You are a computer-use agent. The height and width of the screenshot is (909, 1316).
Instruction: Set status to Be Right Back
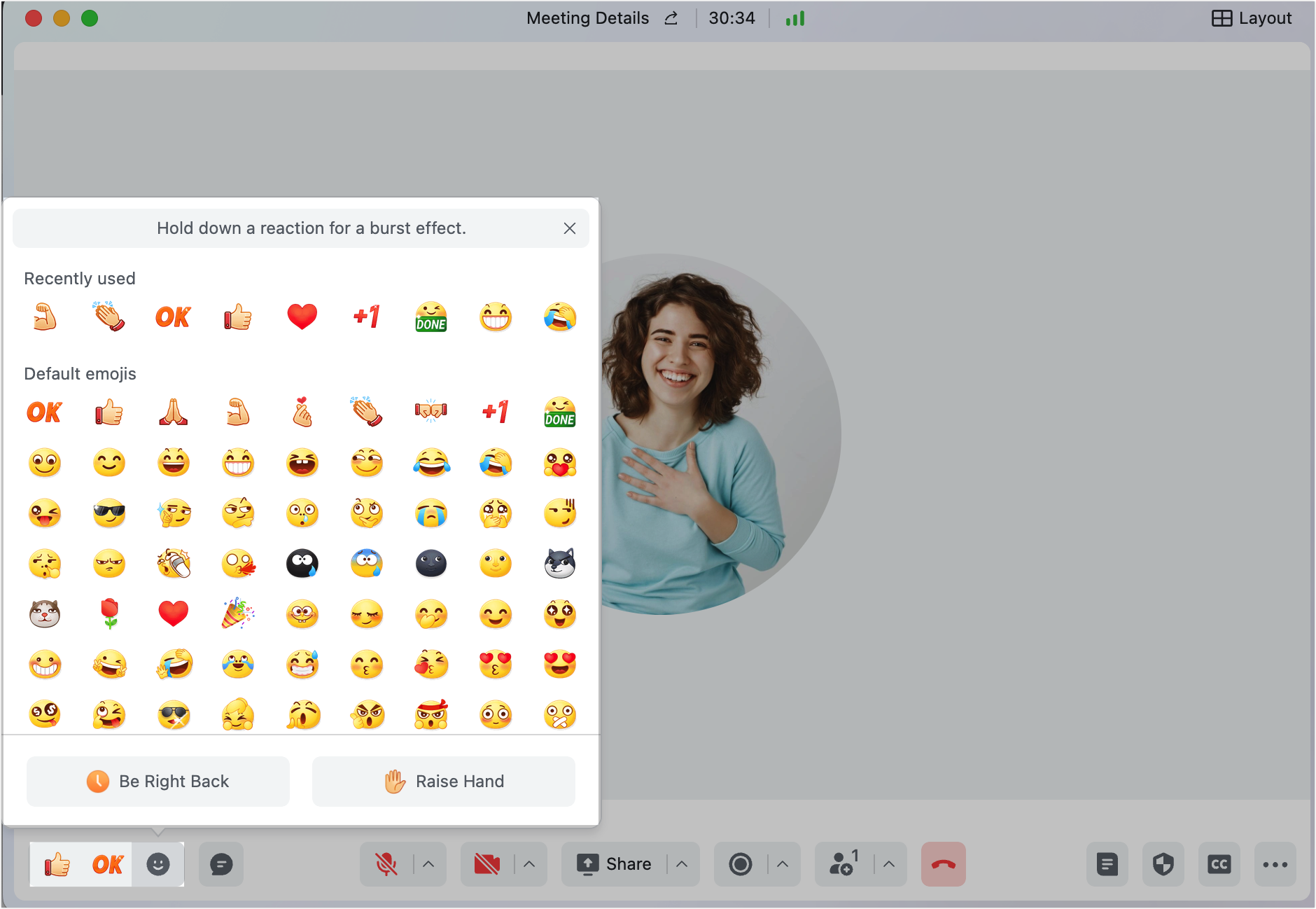point(158,781)
